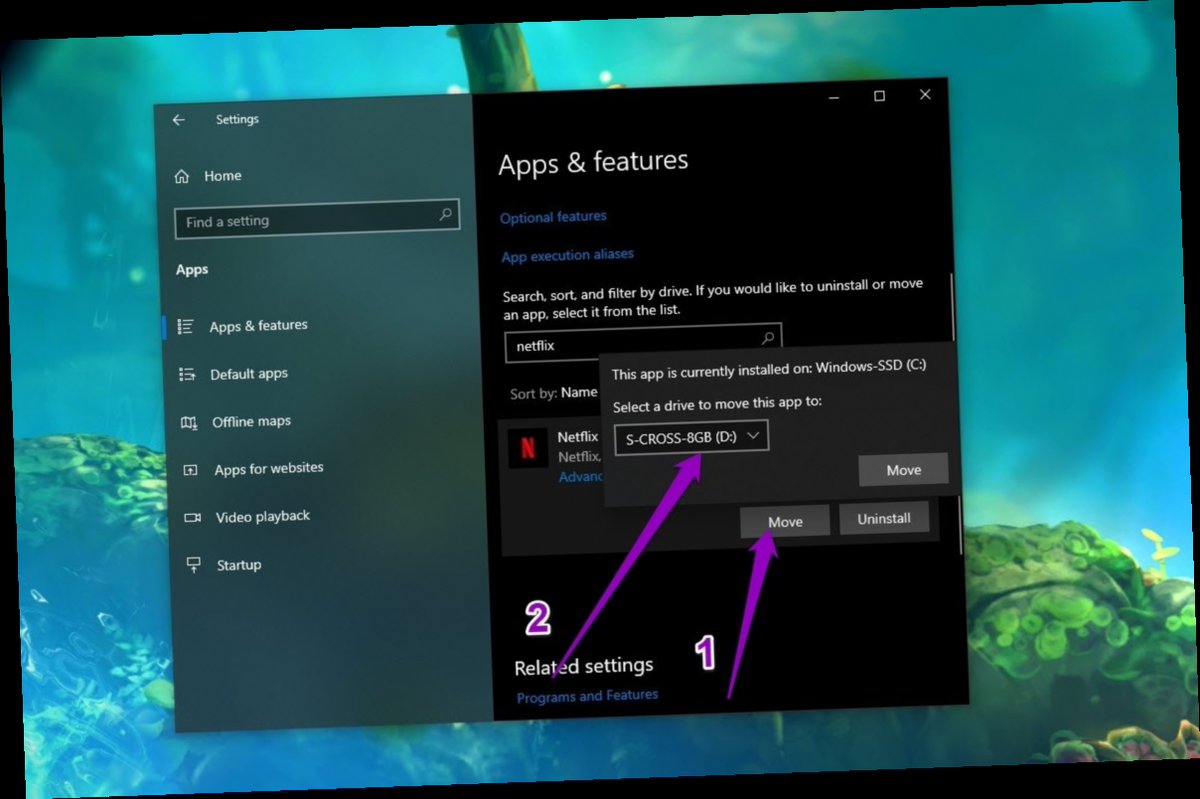Screen dimensions: 1200x799
Task: Go to Video playback section
Action: coord(263,516)
